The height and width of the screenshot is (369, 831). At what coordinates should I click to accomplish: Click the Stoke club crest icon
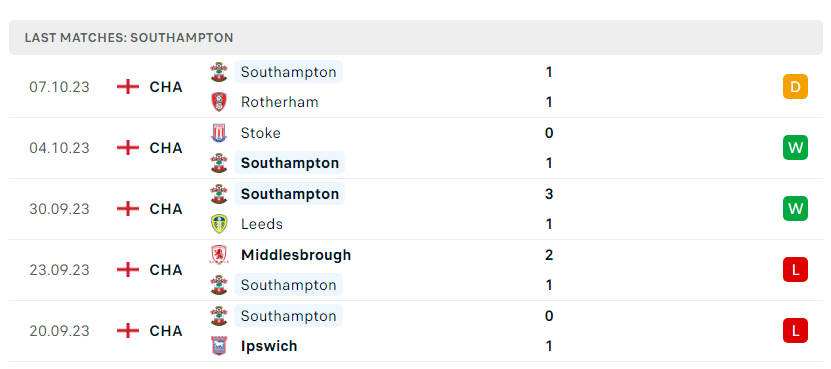(x=219, y=133)
